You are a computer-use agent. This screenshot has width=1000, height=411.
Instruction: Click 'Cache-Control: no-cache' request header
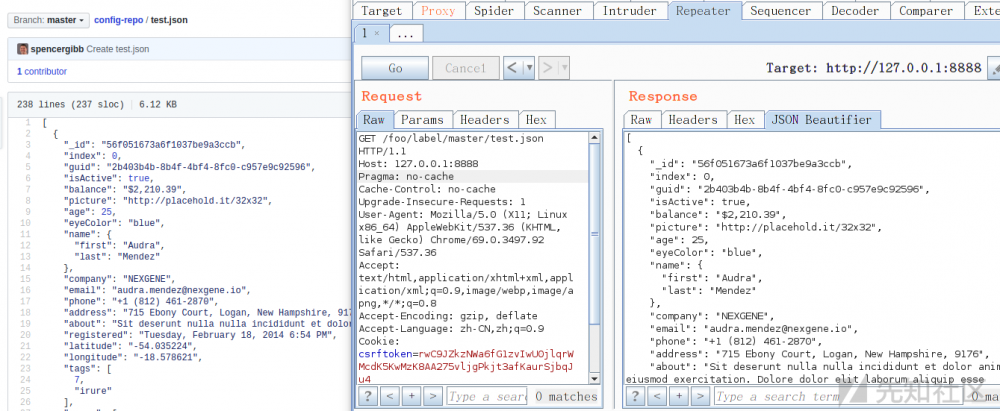point(427,189)
